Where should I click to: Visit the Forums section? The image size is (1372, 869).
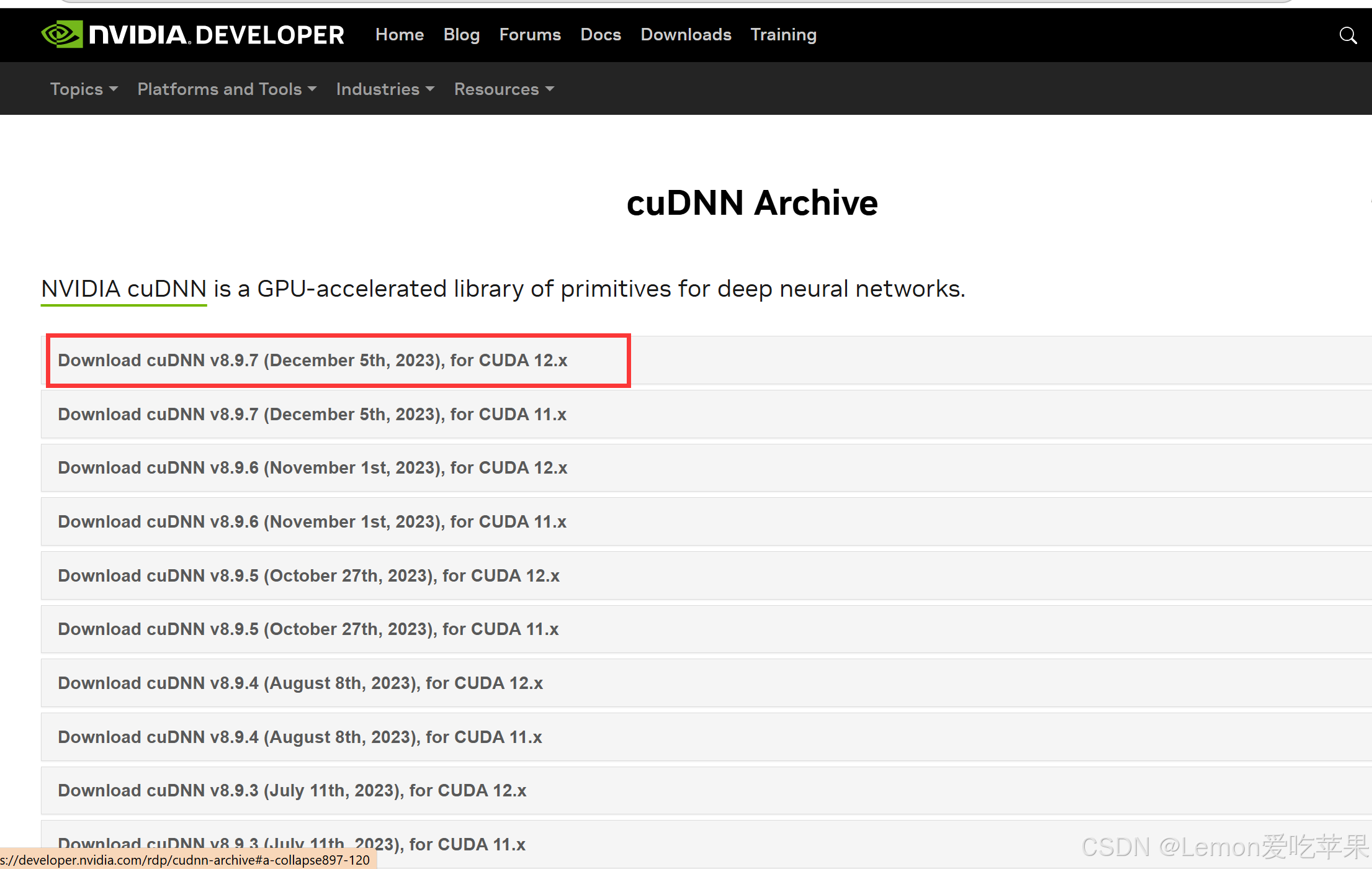tap(530, 35)
